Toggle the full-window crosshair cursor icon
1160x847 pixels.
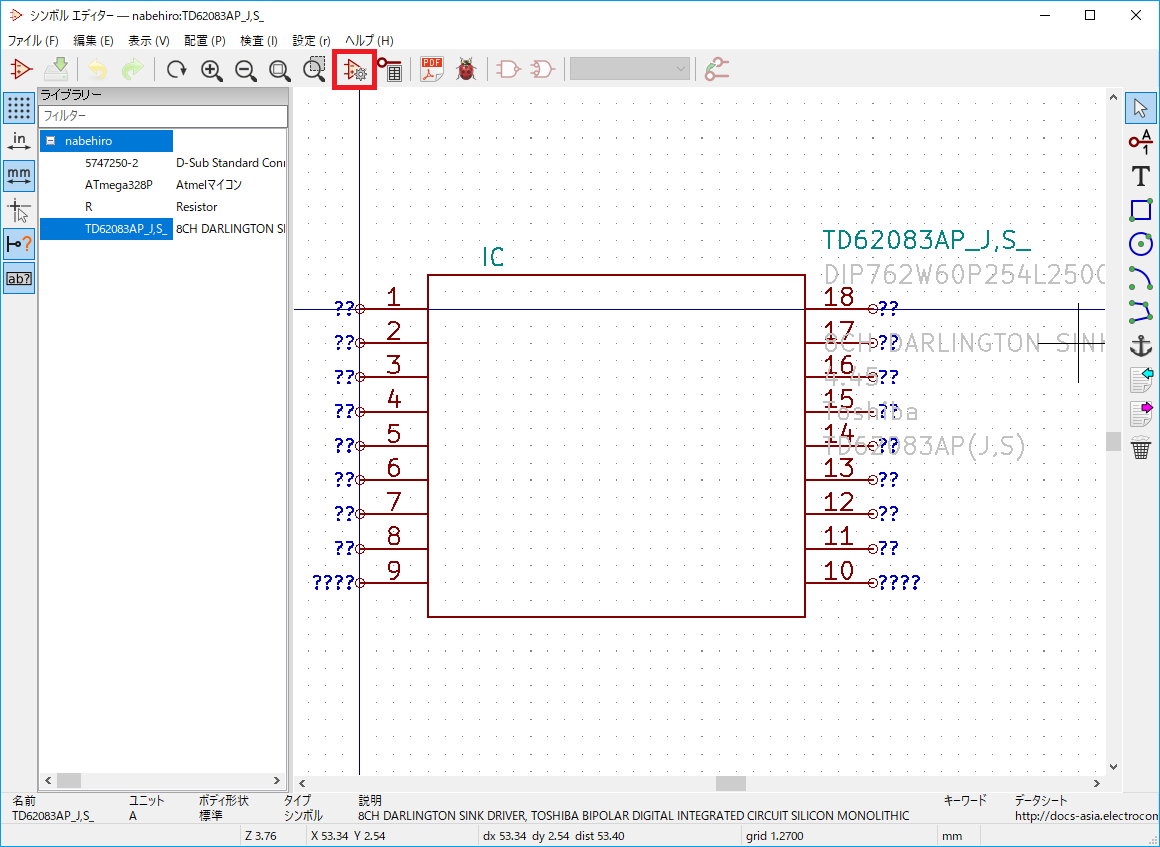coord(18,211)
